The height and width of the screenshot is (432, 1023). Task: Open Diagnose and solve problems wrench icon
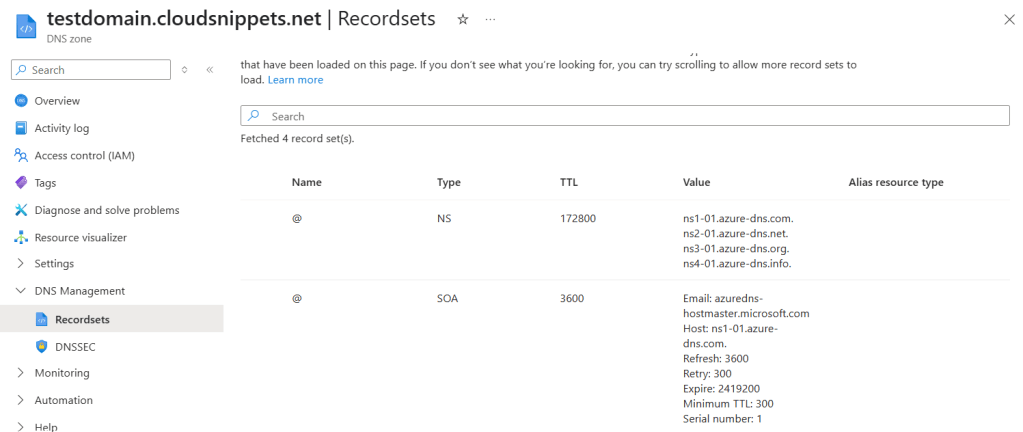(x=21, y=210)
